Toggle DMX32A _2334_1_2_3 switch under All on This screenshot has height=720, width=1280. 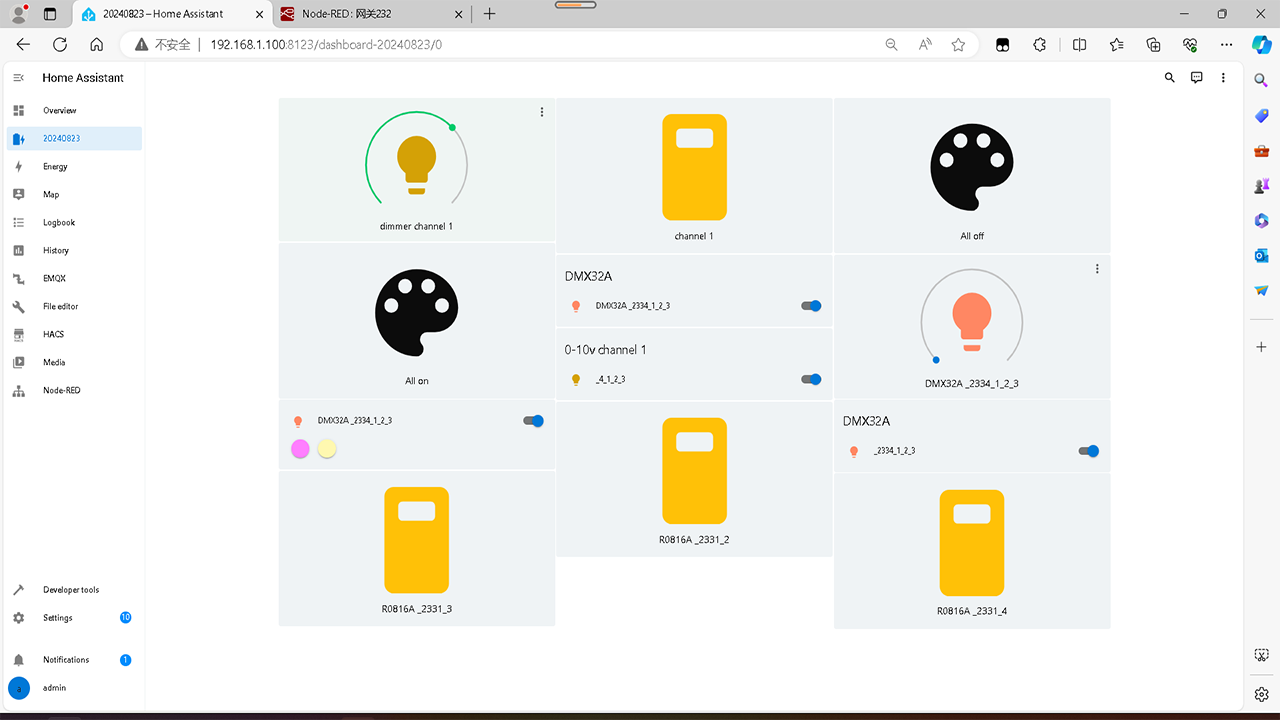point(534,421)
